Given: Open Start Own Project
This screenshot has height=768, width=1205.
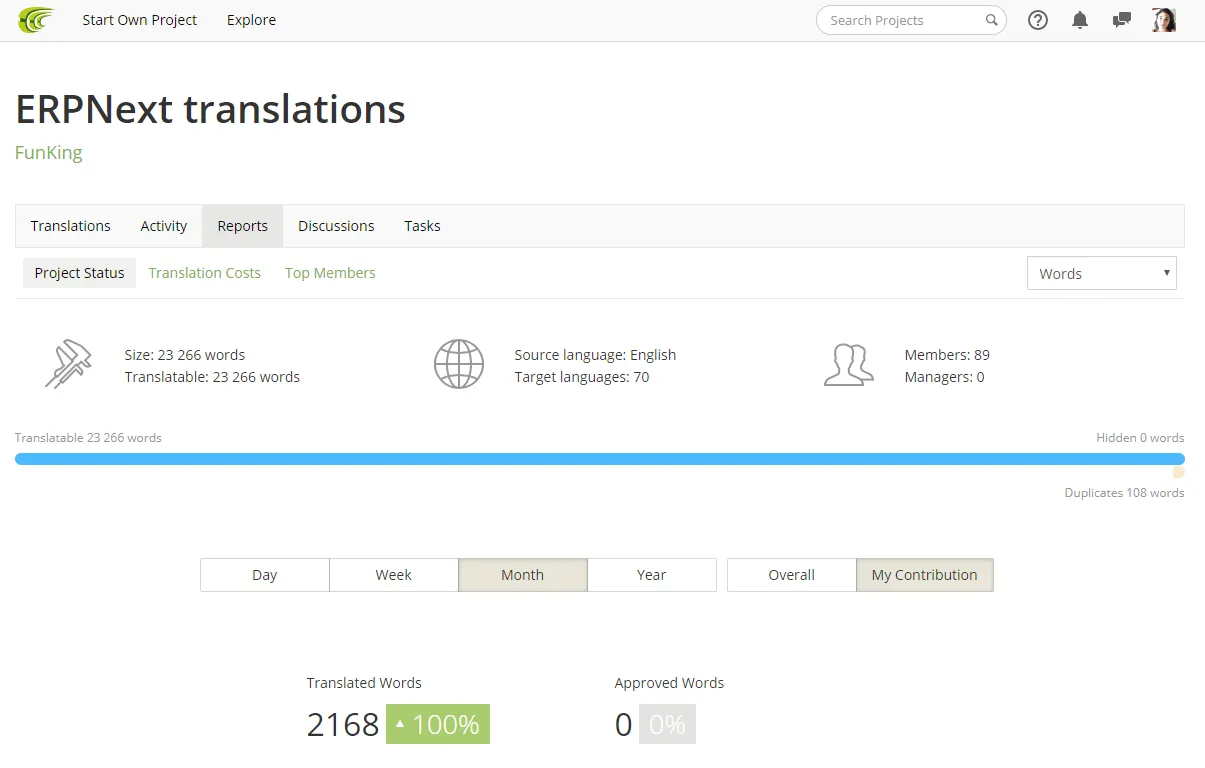Looking at the screenshot, I should click(x=140, y=20).
